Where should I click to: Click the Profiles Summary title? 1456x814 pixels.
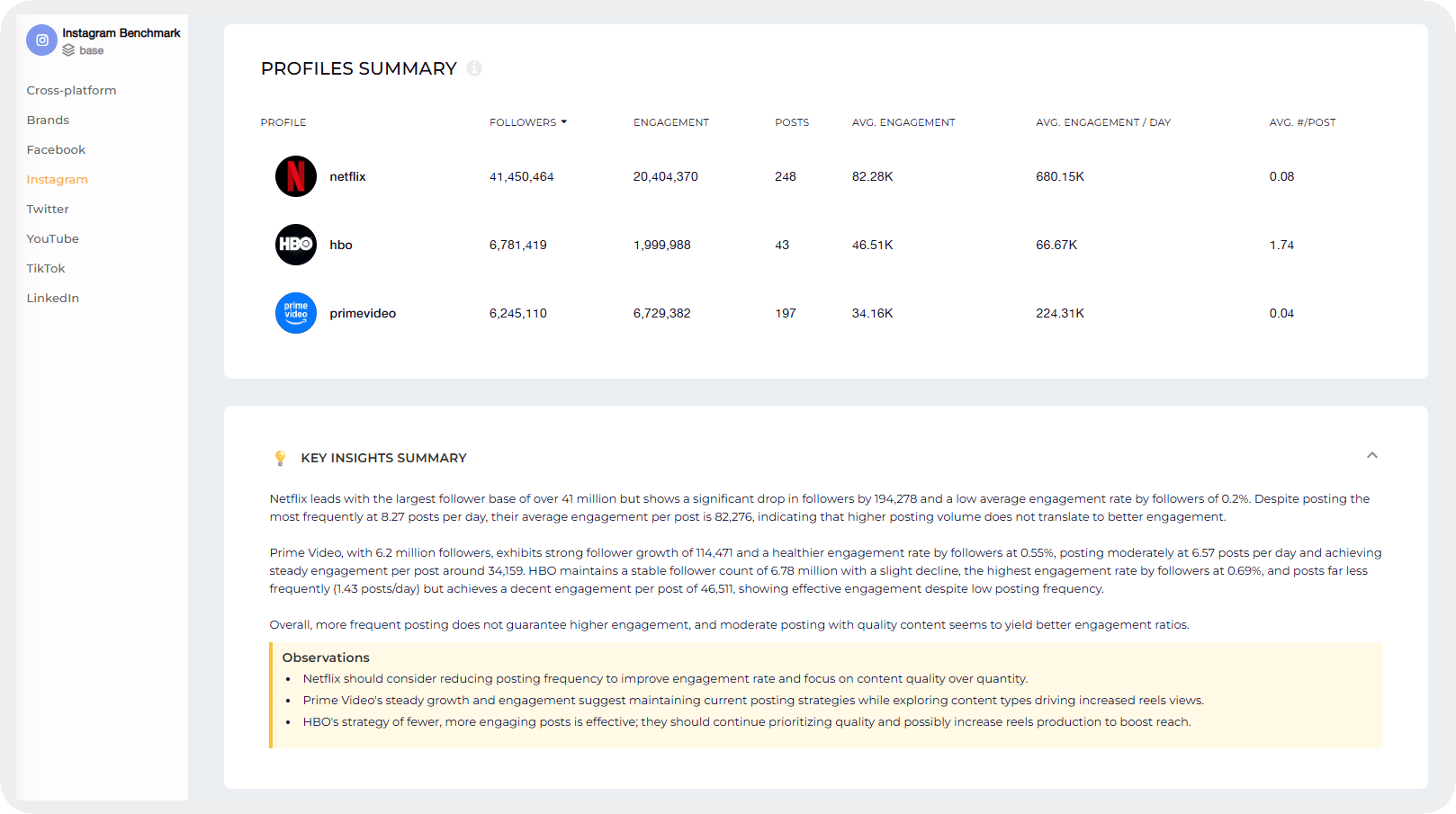(x=359, y=68)
